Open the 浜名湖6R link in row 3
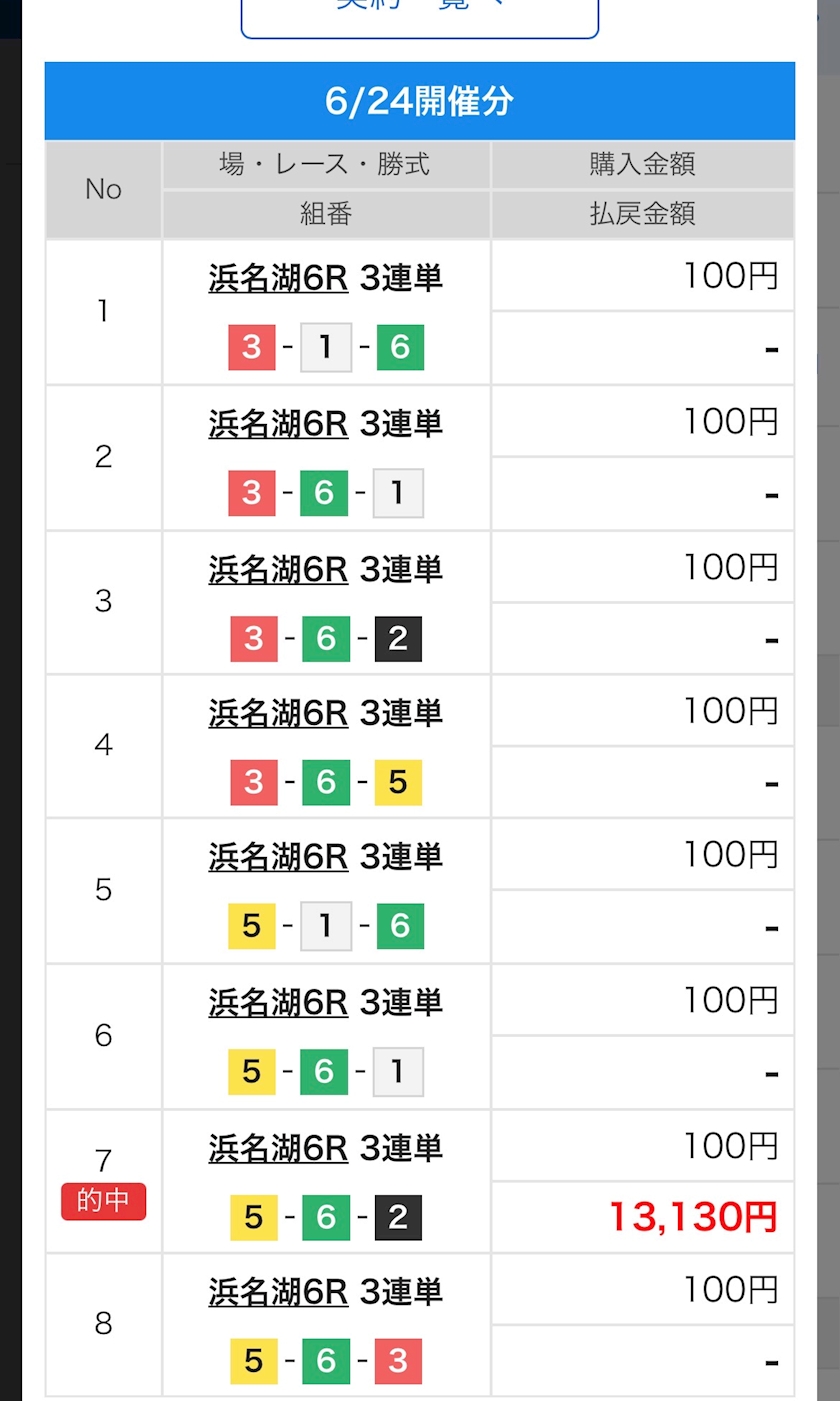The width and height of the screenshot is (840, 1401). (278, 568)
